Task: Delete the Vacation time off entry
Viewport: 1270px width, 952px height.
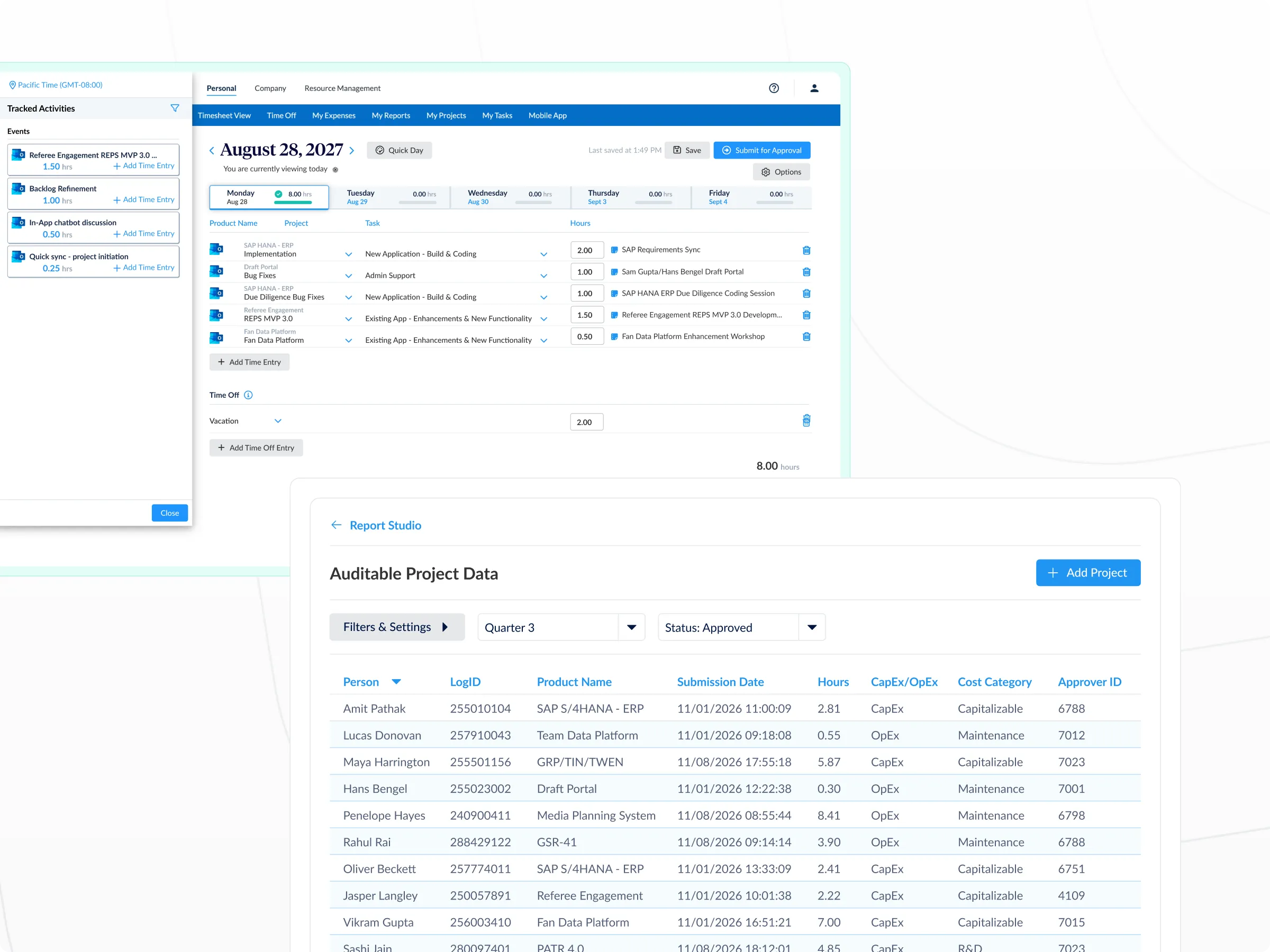Action: pos(806,420)
